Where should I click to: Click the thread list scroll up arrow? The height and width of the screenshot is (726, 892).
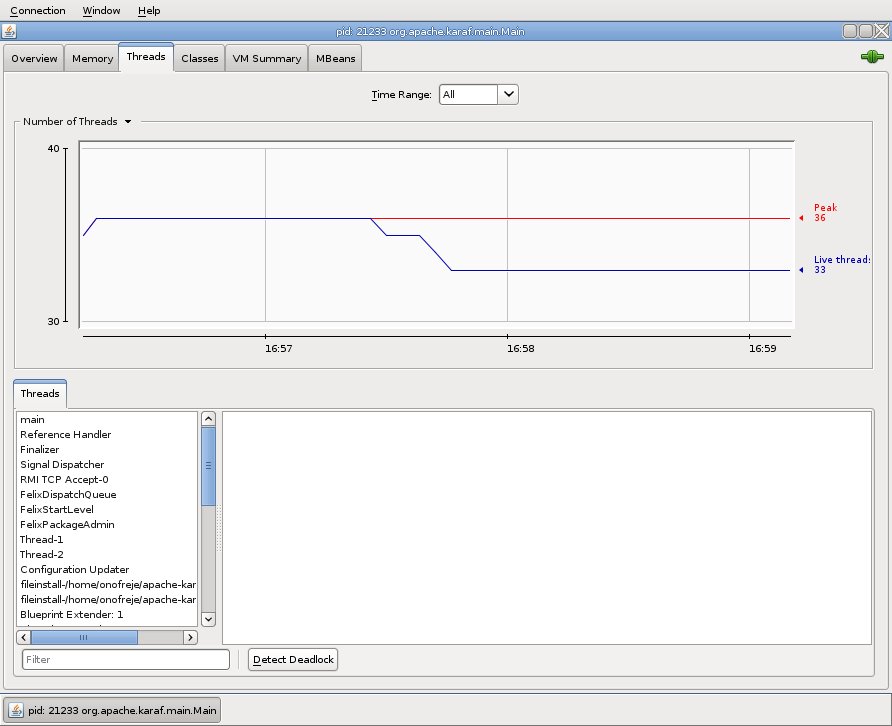[x=208, y=419]
